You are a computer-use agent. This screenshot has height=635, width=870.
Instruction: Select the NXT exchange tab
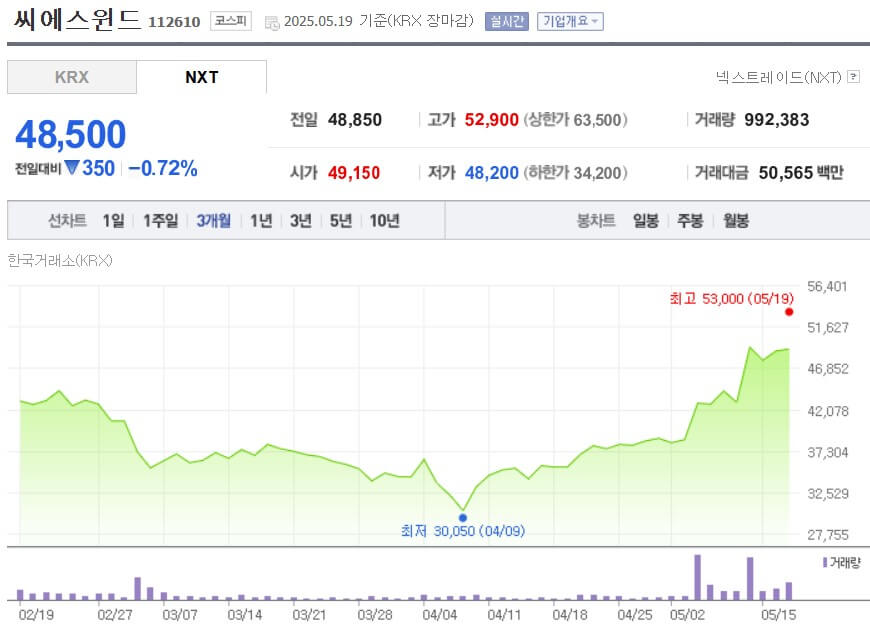tap(202, 76)
